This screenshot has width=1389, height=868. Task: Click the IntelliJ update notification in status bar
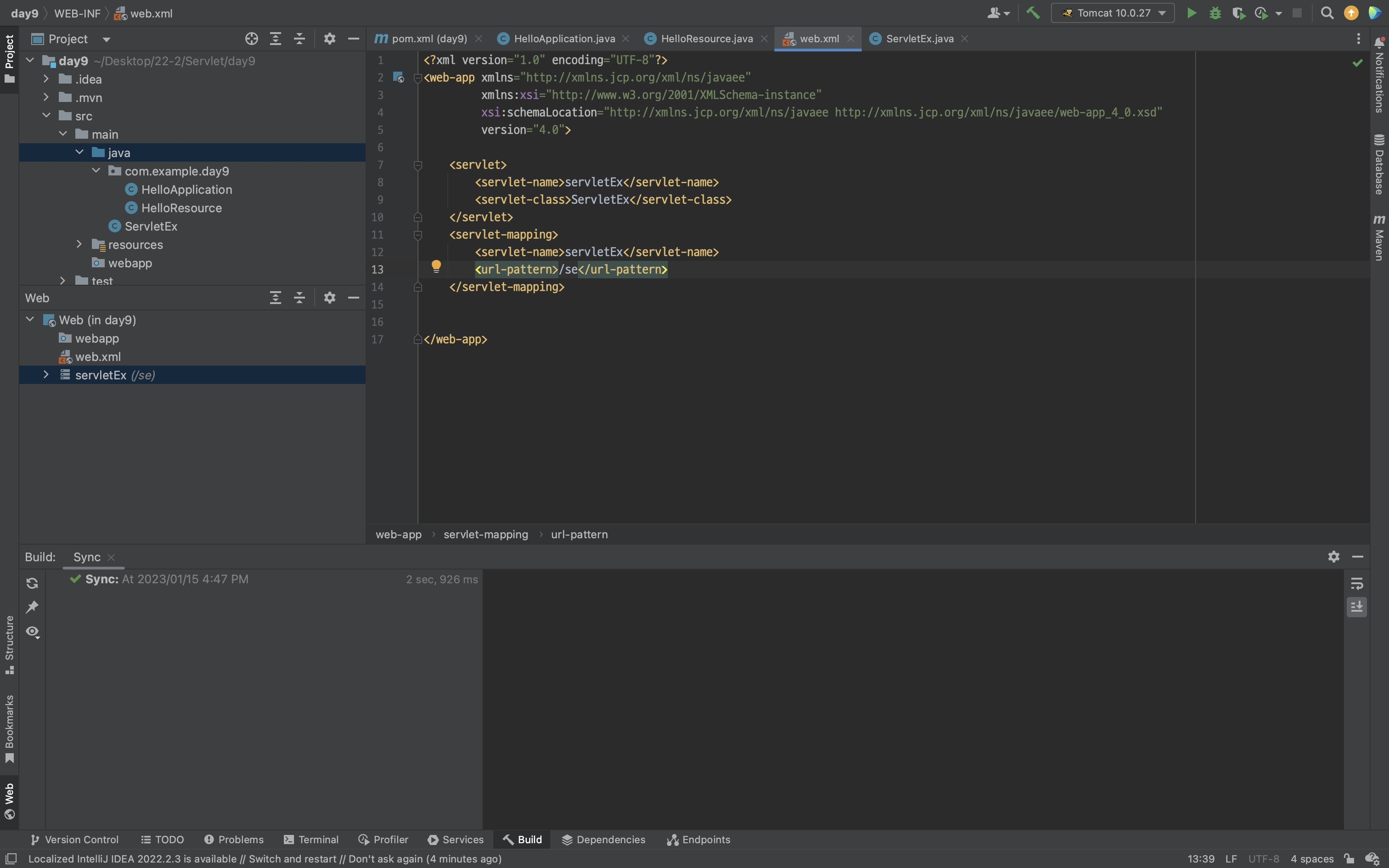pos(265,859)
